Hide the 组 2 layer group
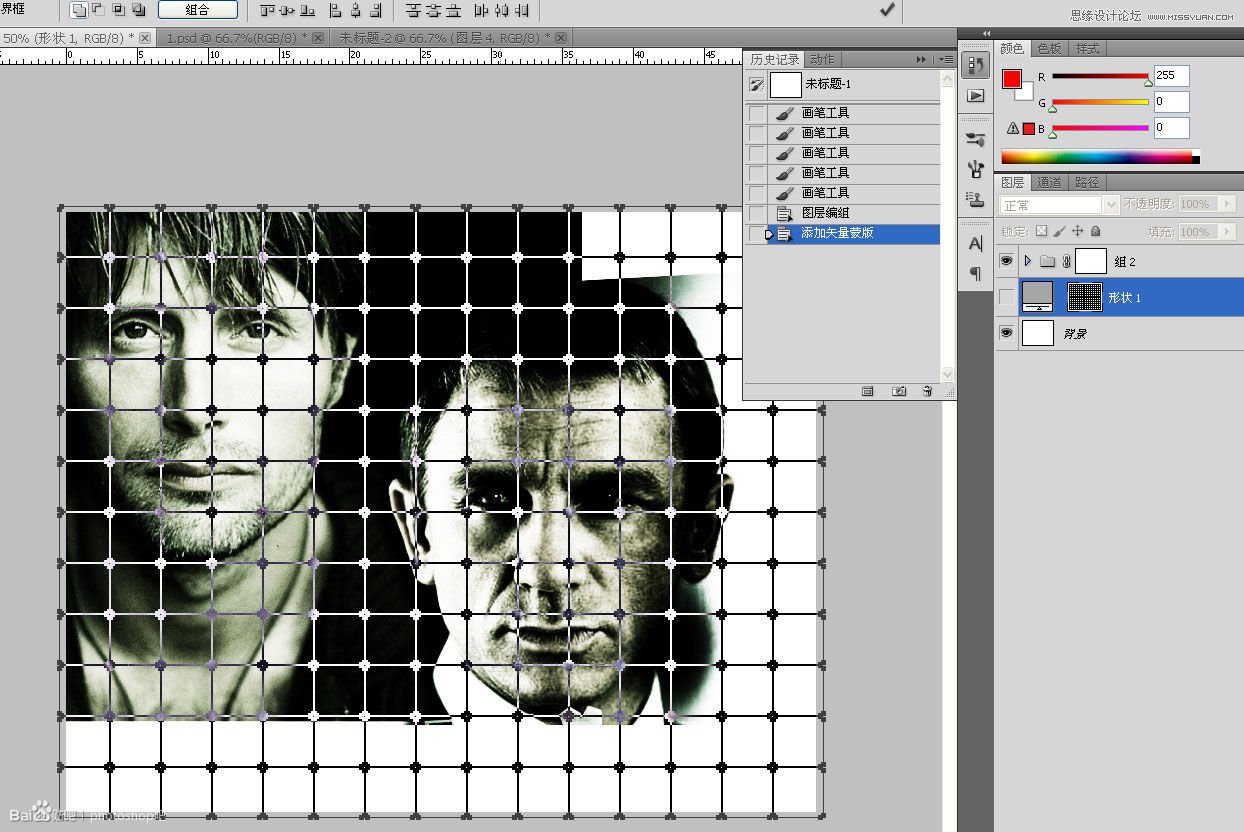Viewport: 1244px width, 832px height. 1007,261
